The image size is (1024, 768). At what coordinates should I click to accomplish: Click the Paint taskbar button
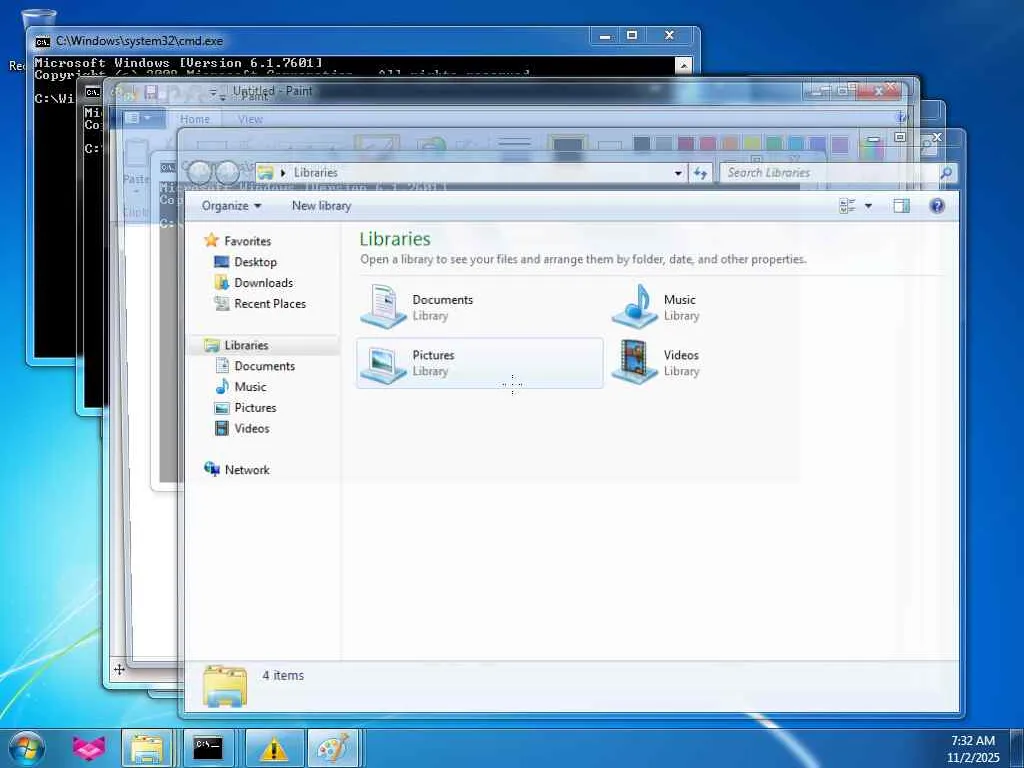(333, 748)
